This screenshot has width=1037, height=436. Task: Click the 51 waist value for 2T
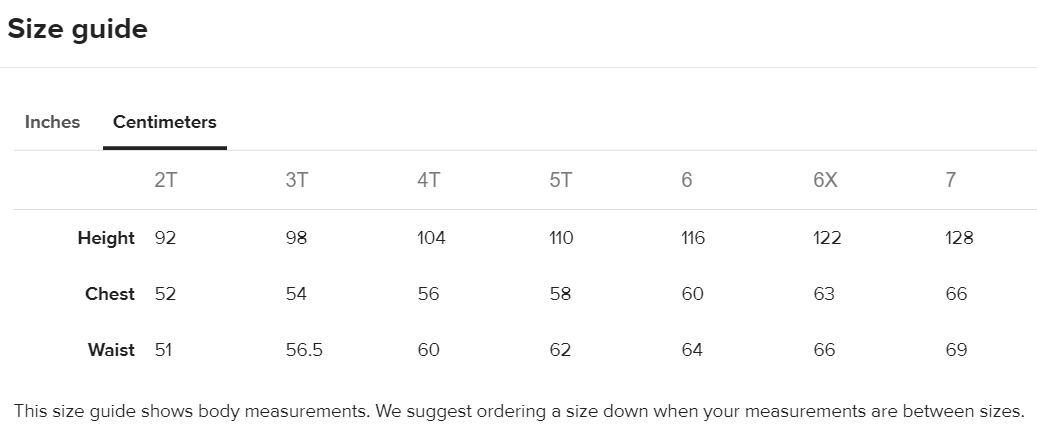pyautogui.click(x=163, y=350)
